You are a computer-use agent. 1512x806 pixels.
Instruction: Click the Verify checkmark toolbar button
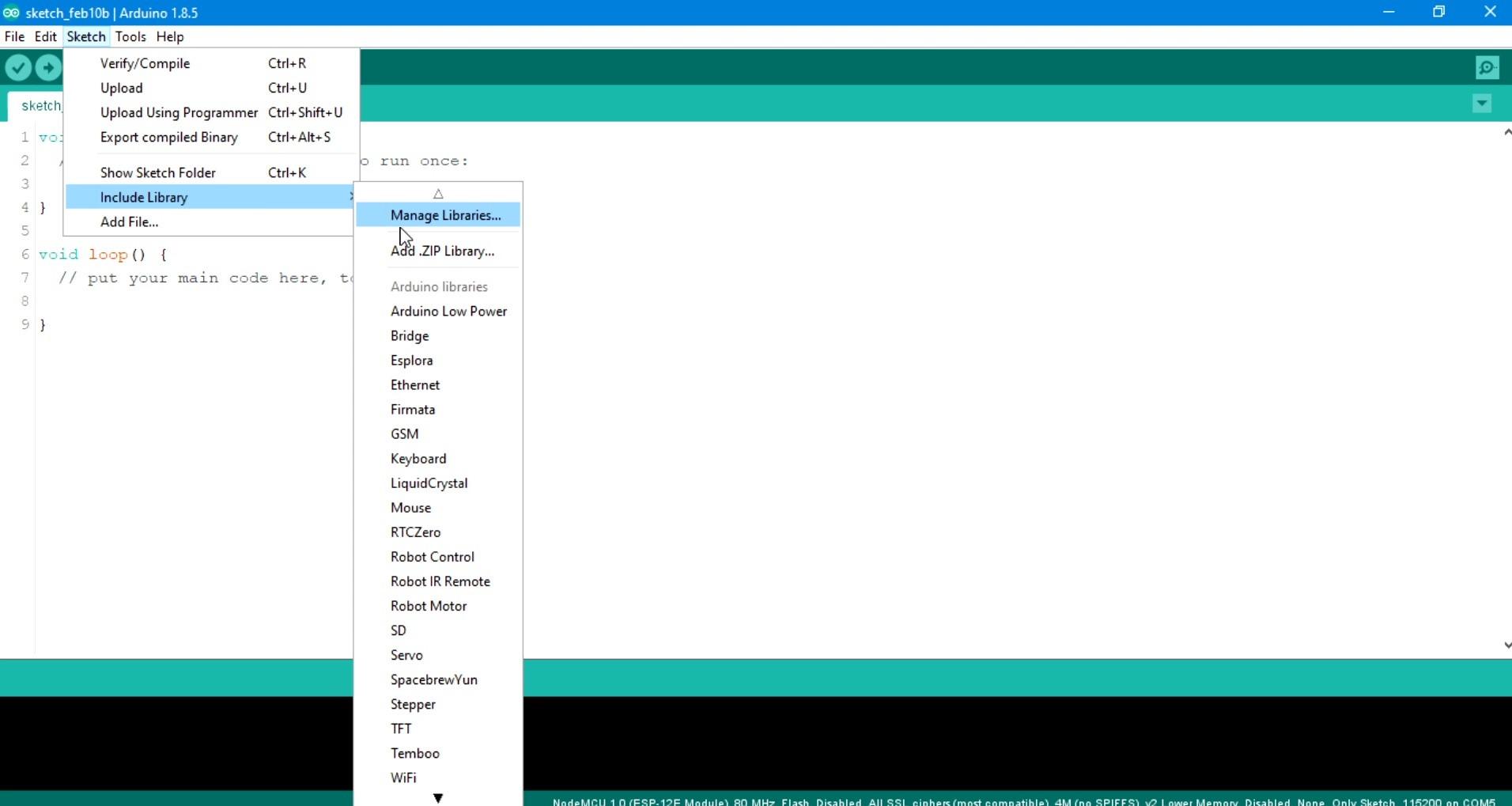[x=18, y=68]
